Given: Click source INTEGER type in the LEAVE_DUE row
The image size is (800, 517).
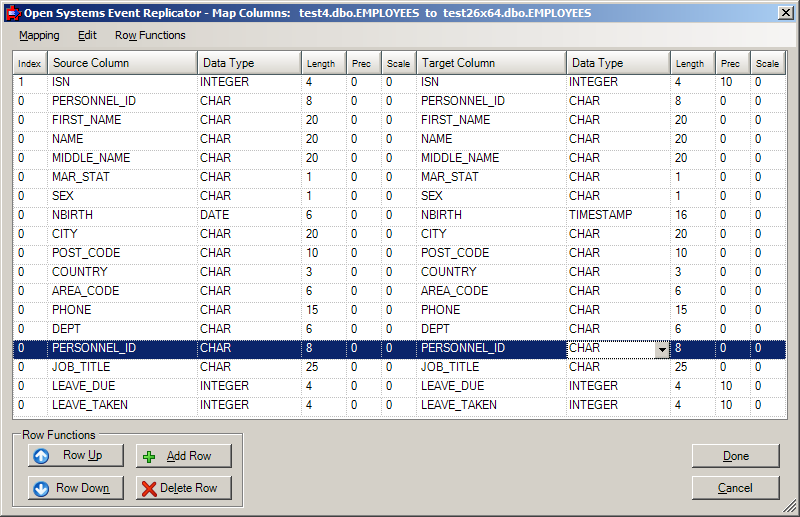Looking at the screenshot, I should [249, 386].
